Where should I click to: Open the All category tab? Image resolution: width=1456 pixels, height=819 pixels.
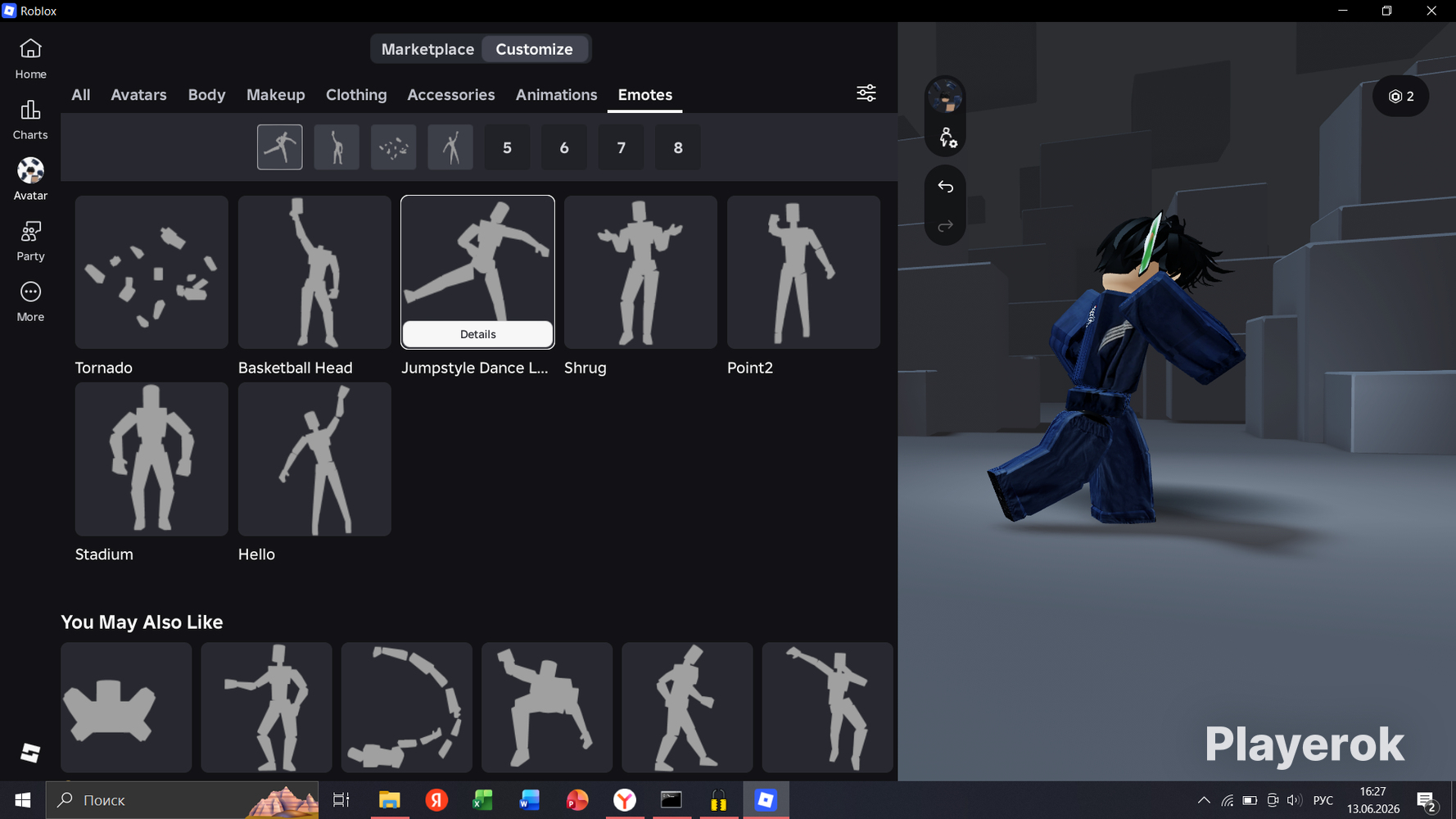(x=81, y=95)
